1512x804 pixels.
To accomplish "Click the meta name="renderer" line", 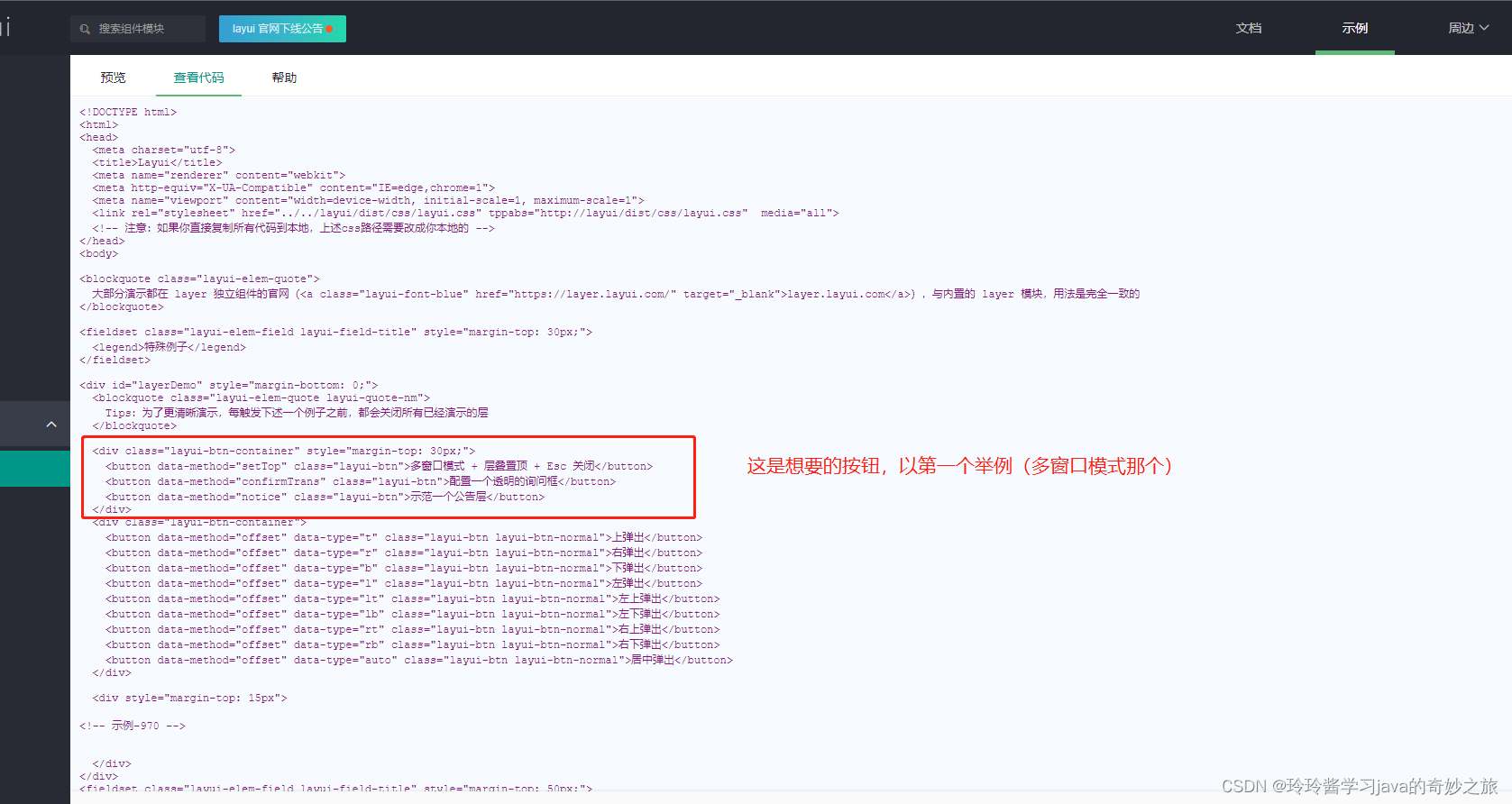I will pos(218,175).
